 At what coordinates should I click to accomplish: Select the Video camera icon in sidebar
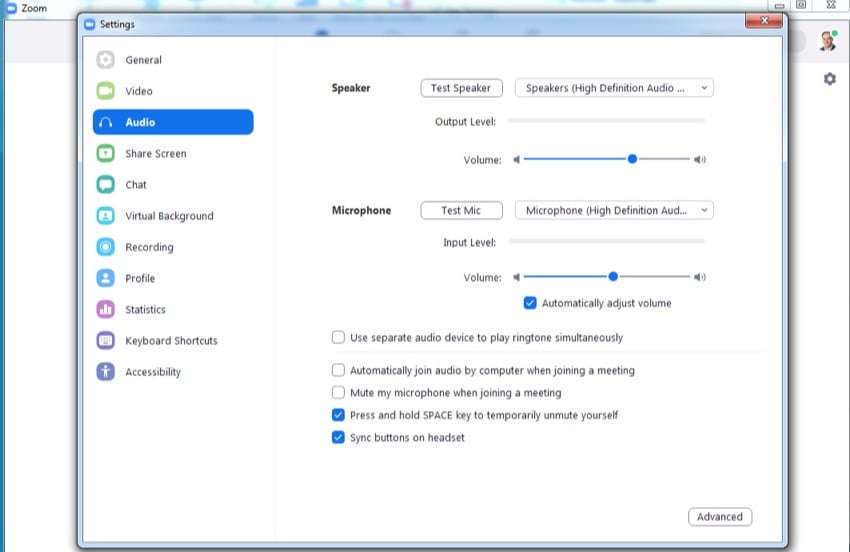106,91
